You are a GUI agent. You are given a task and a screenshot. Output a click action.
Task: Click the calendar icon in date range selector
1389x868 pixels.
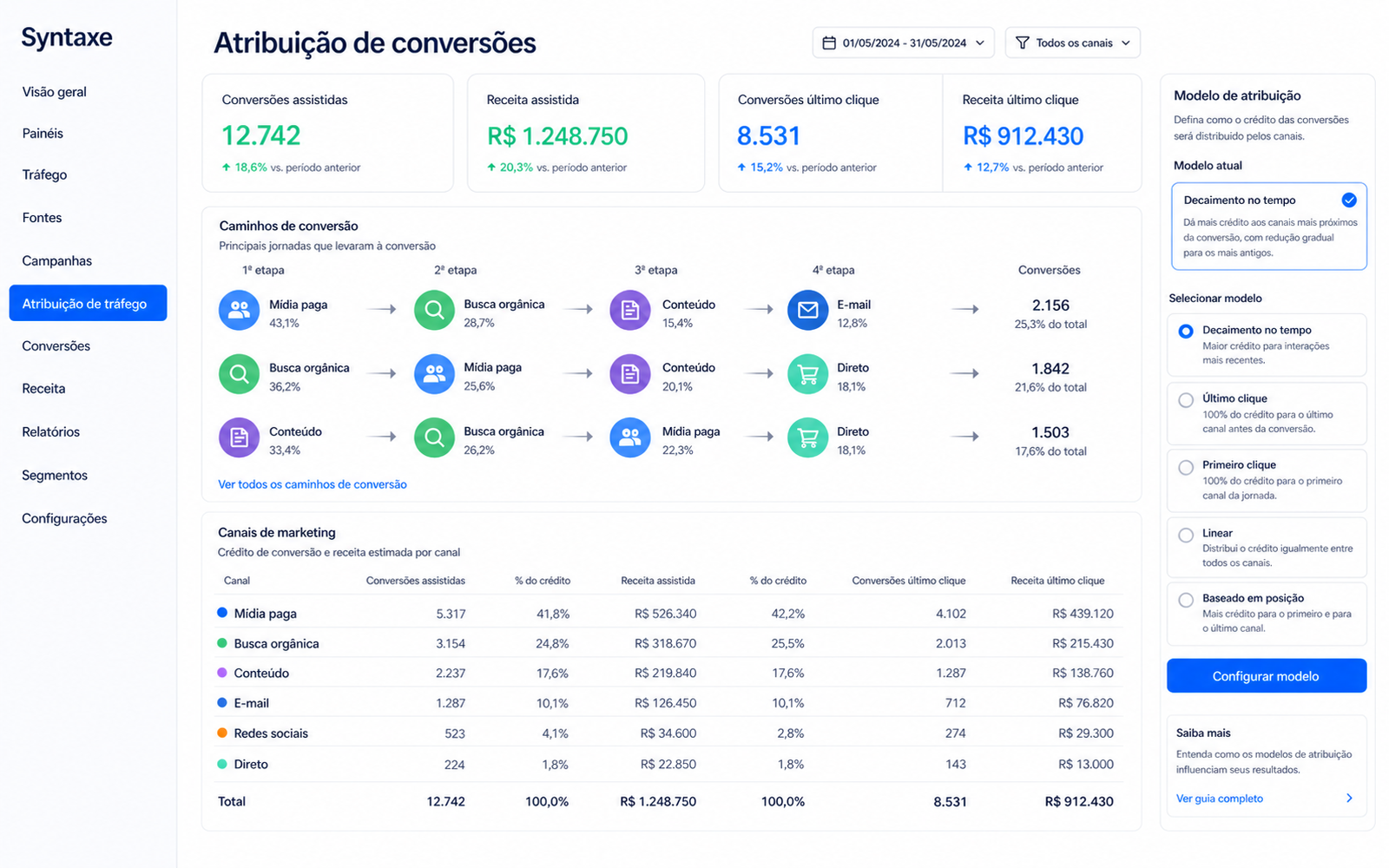coord(828,43)
